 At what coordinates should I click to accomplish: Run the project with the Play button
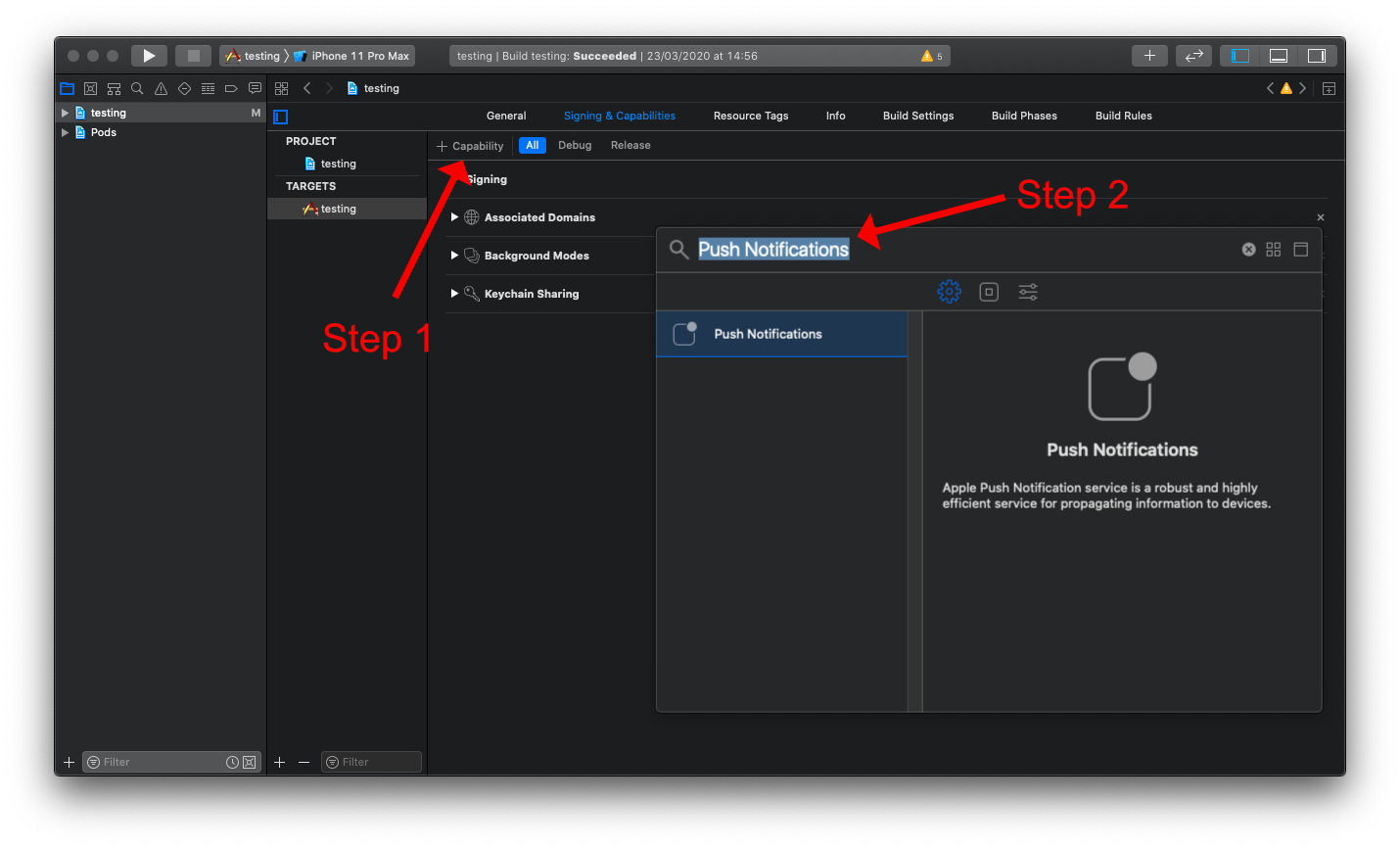pos(149,56)
